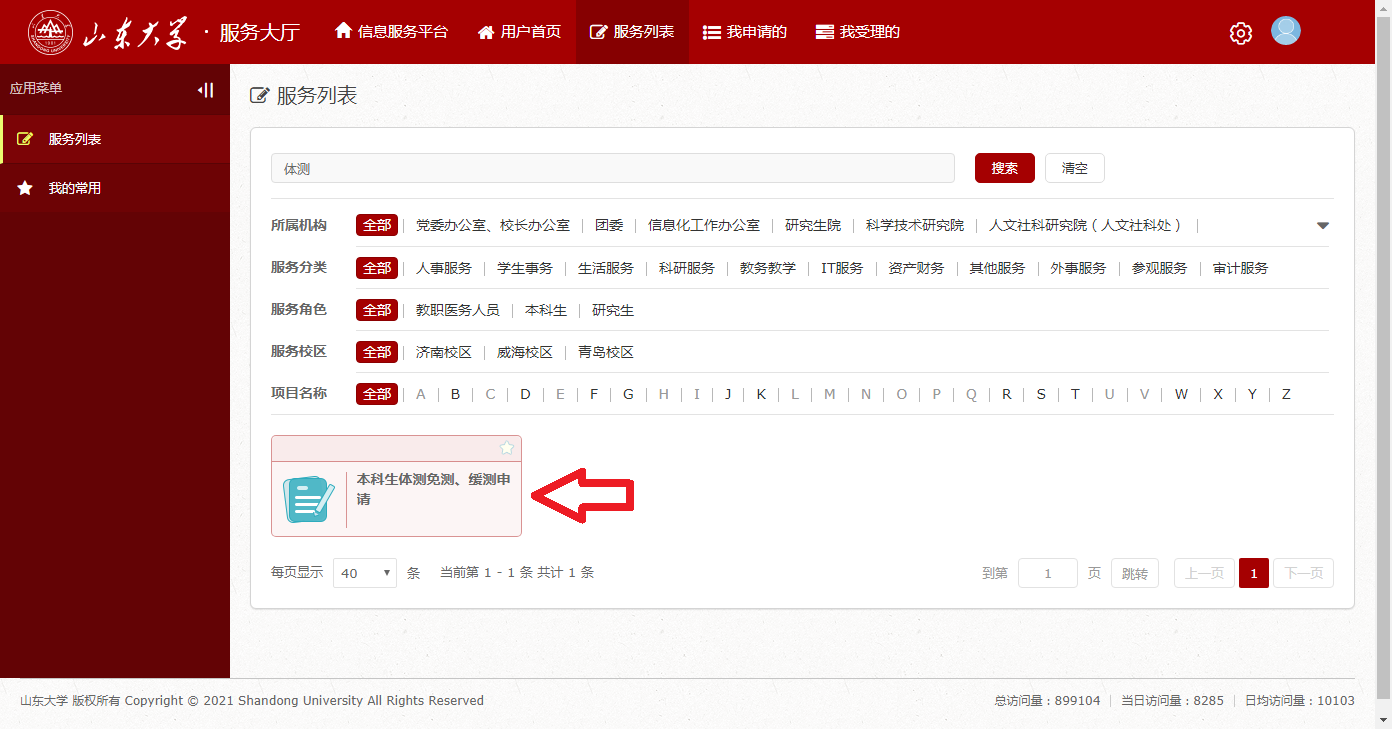Select the 济南校区 campus filter

tap(443, 352)
